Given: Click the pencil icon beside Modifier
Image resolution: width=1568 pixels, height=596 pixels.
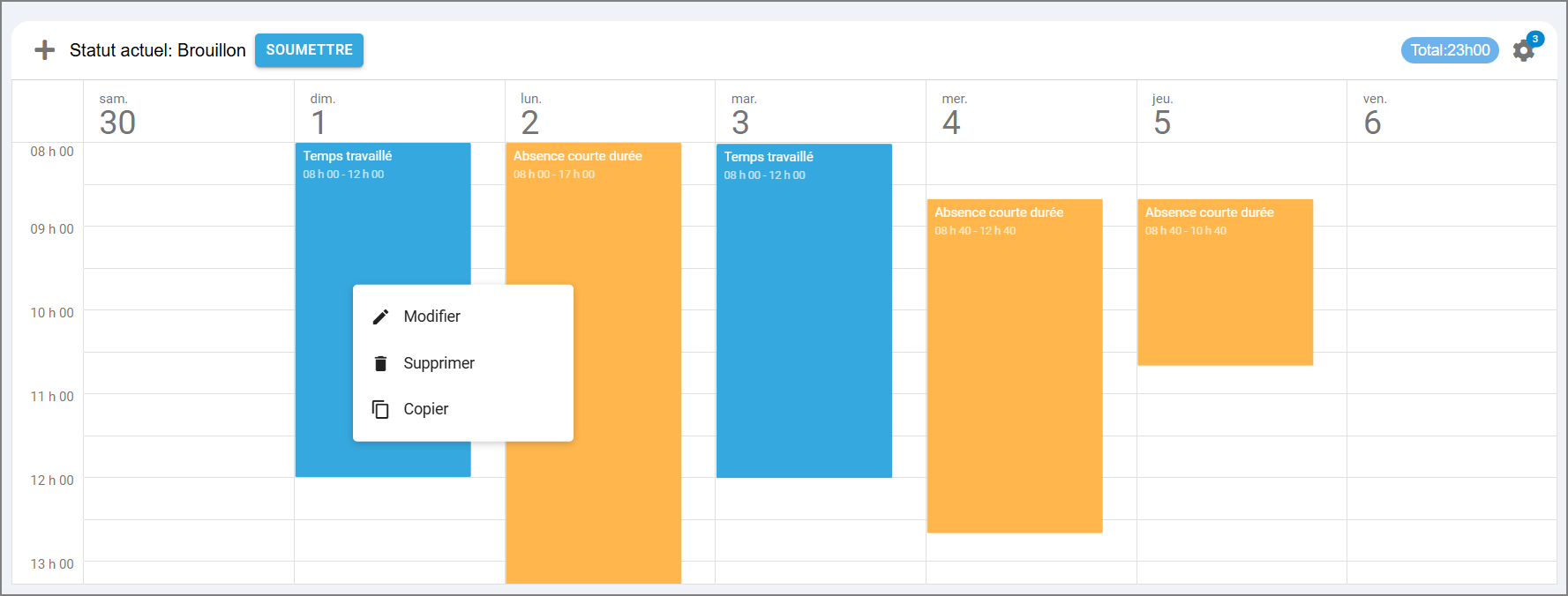Looking at the screenshot, I should (380, 317).
